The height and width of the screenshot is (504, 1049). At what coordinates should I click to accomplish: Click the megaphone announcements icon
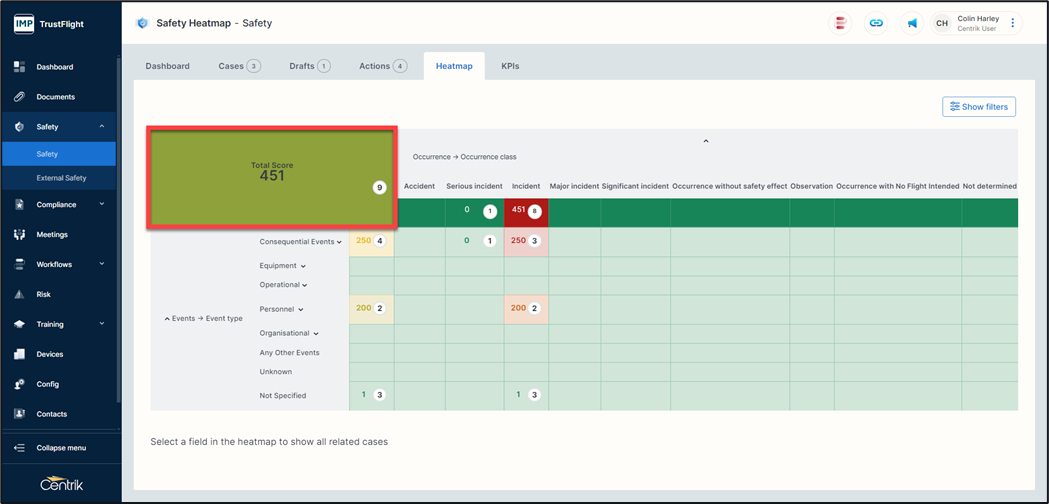(912, 23)
